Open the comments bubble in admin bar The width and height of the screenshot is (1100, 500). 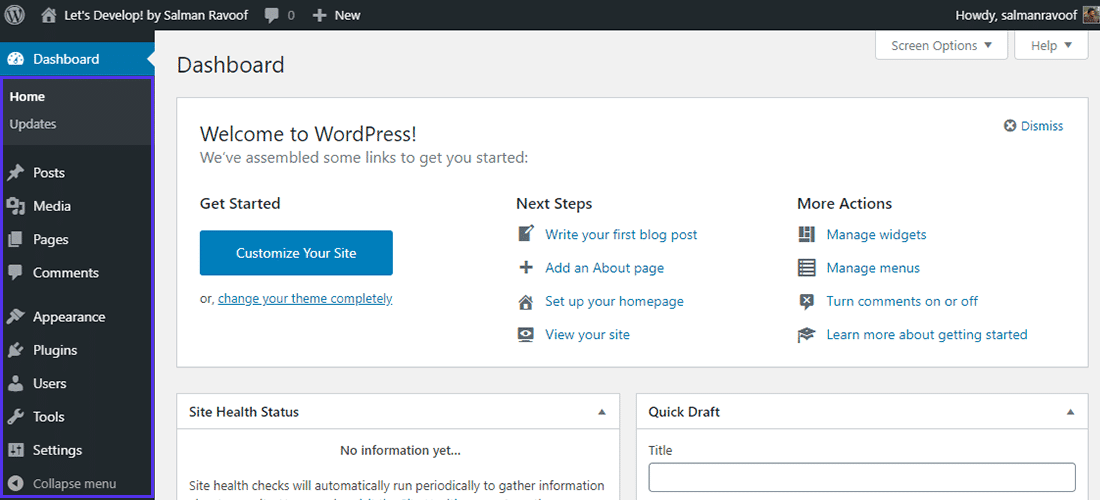pyautogui.click(x=272, y=15)
